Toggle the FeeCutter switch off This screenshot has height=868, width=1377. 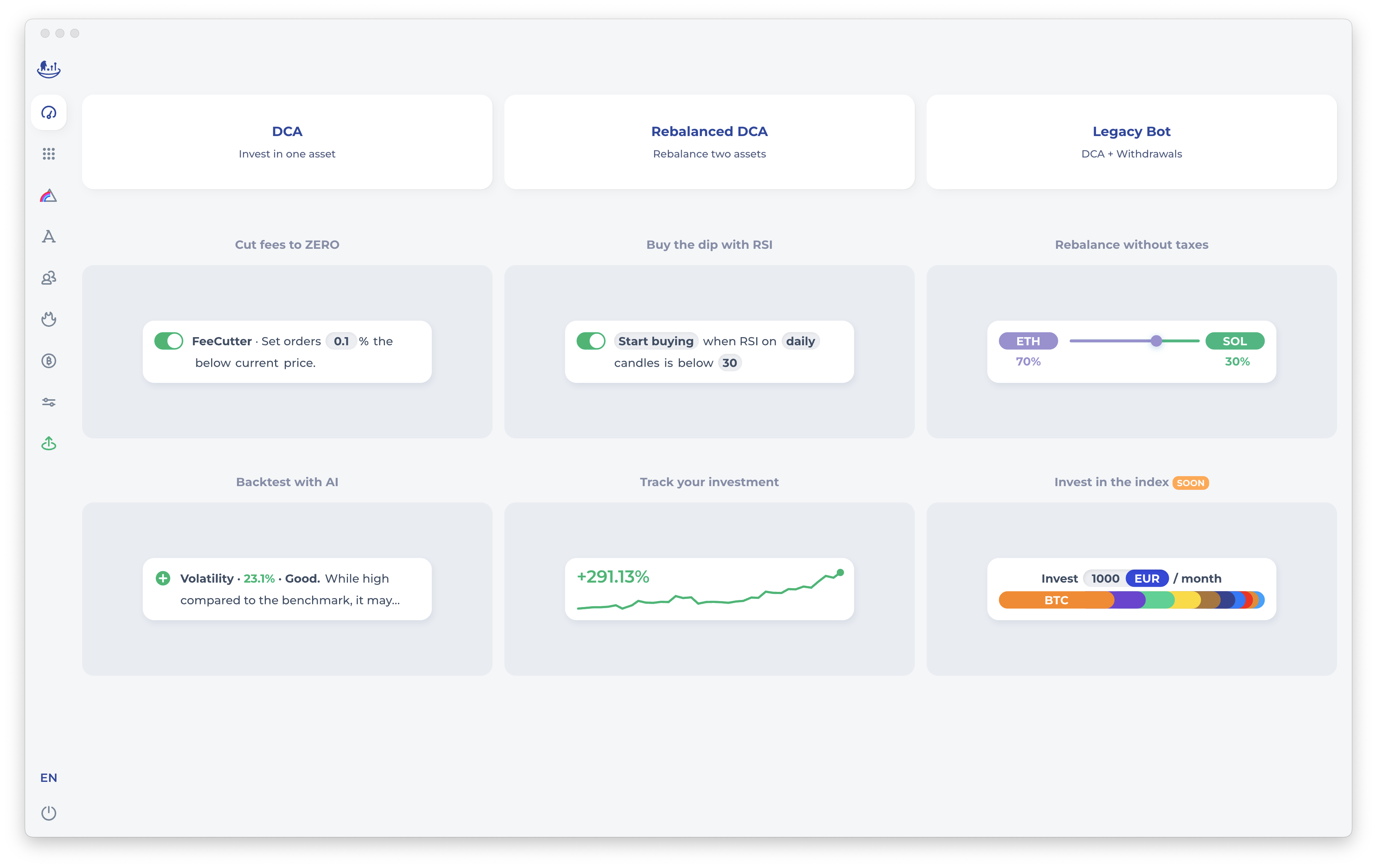pos(169,341)
